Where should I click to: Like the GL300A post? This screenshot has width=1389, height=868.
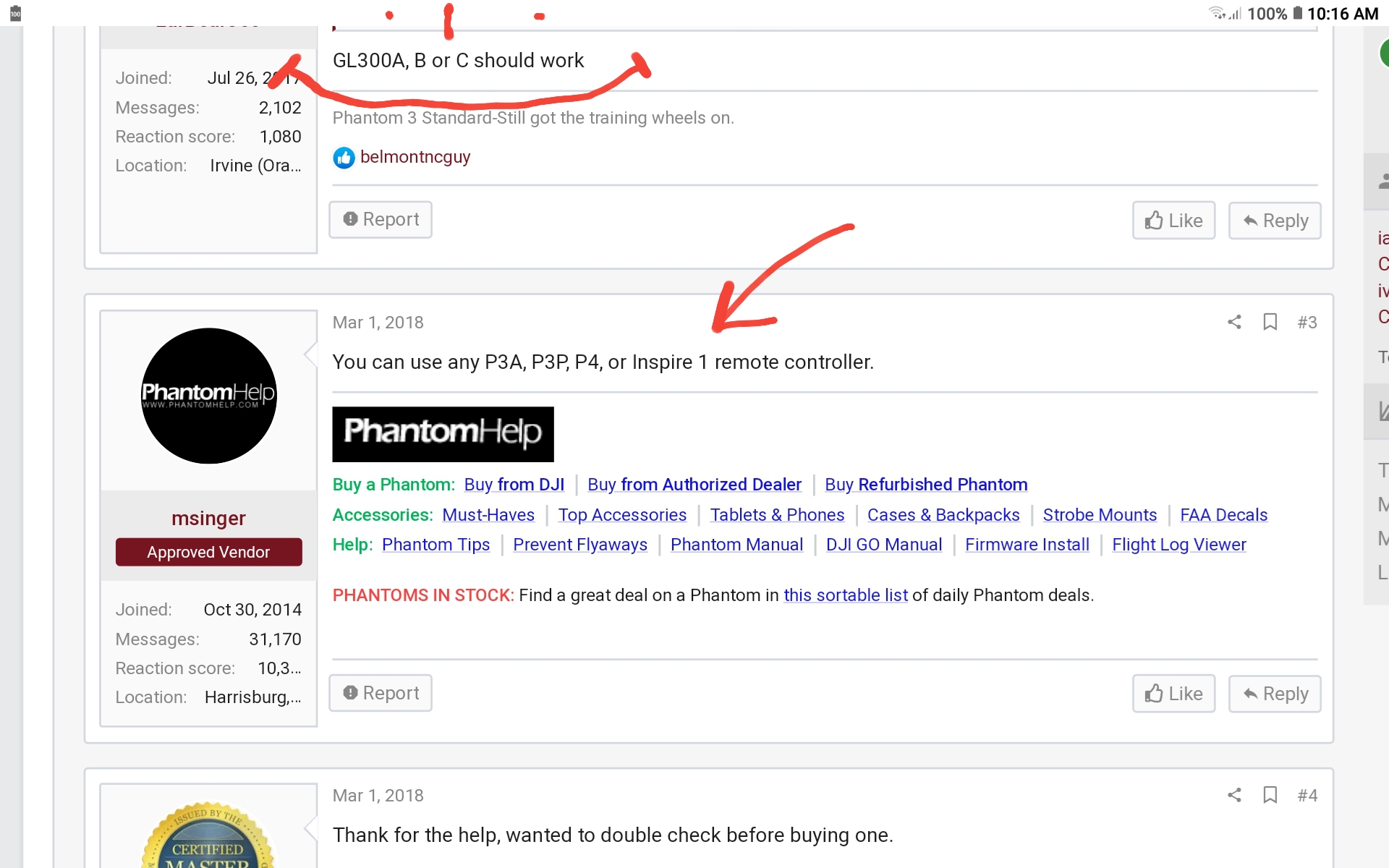1173,221
